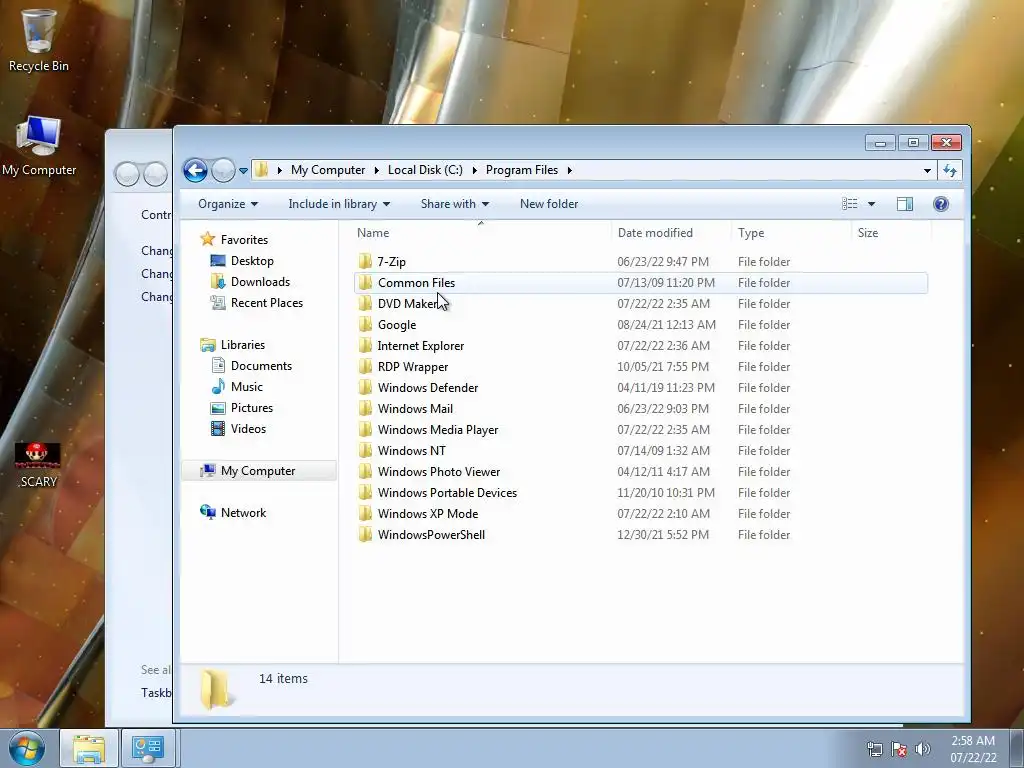
Task: Click the New folder button
Action: pyautogui.click(x=549, y=204)
